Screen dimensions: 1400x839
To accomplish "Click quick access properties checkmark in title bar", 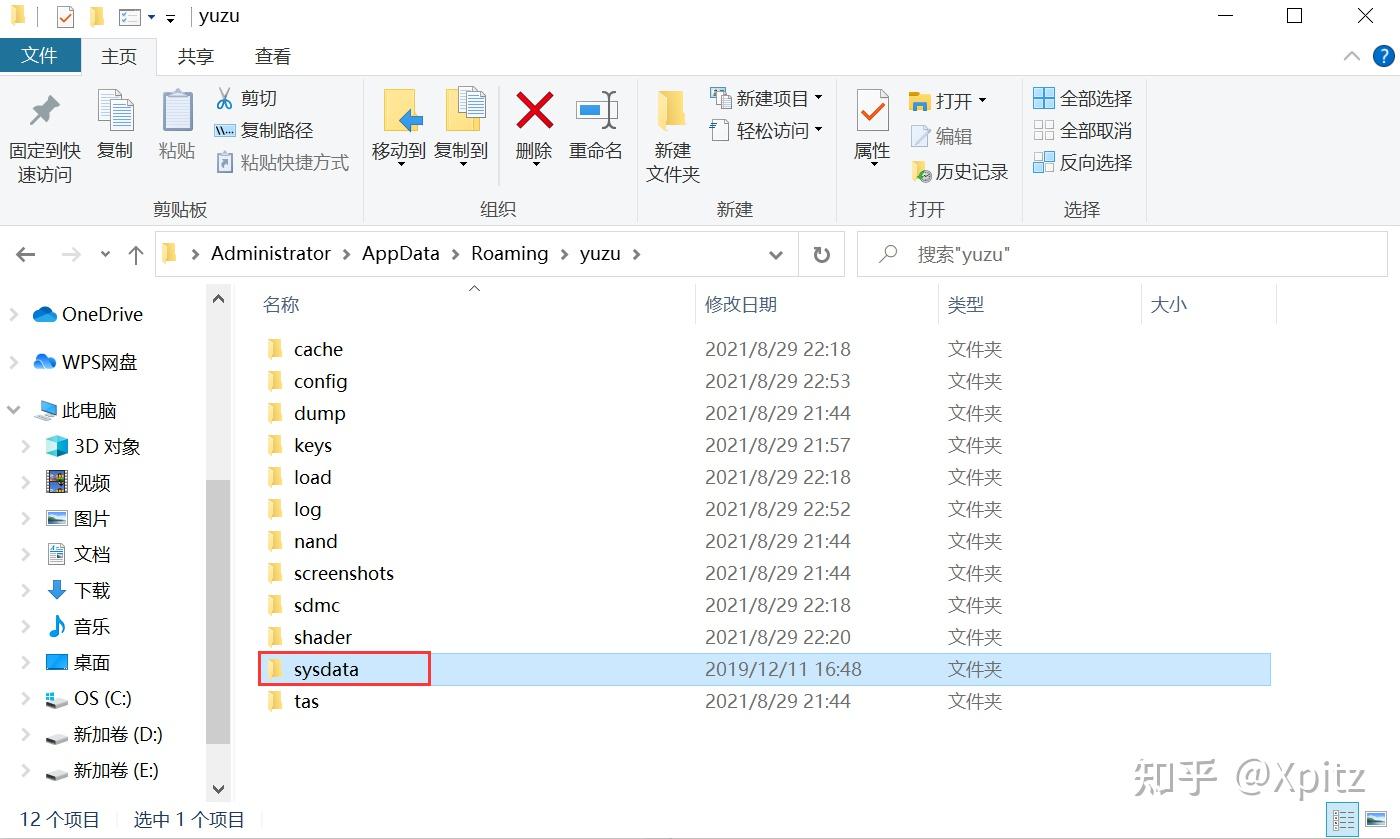I will tap(66, 17).
